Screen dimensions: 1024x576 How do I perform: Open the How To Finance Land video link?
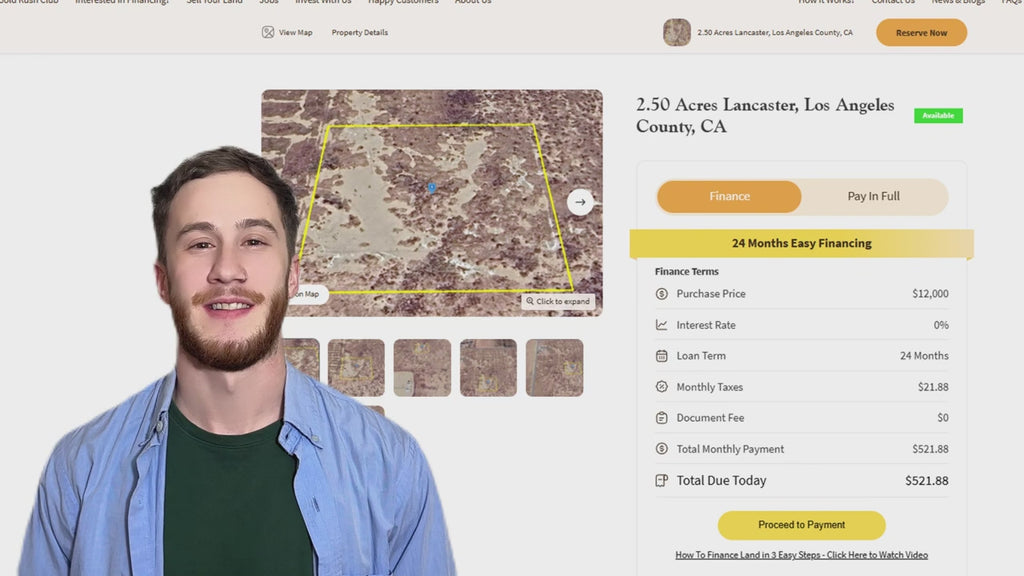801,555
